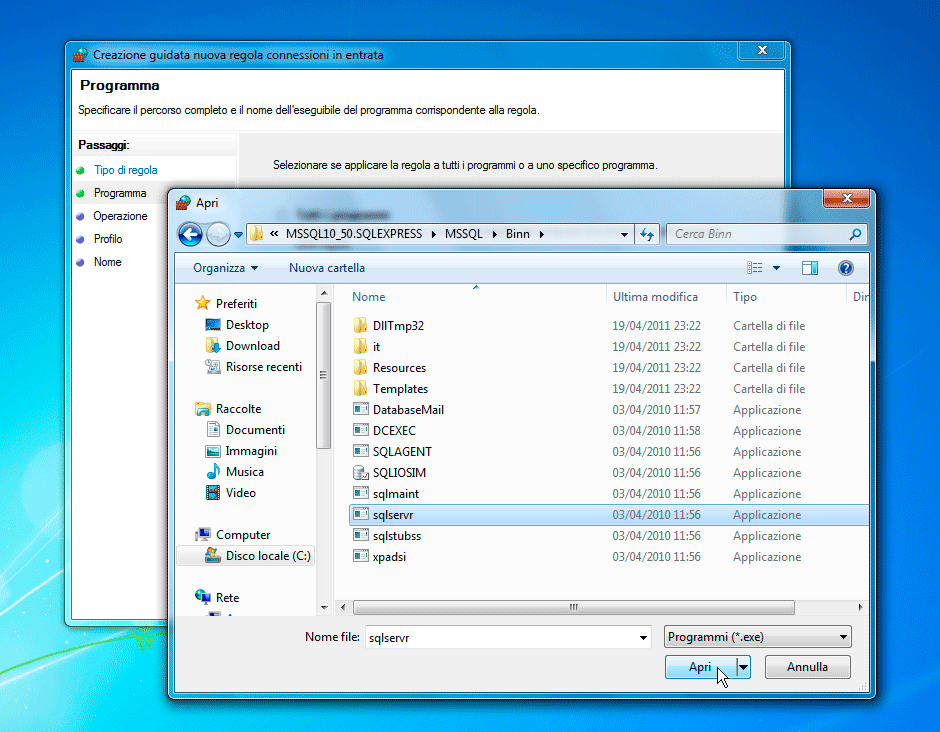The image size is (940, 732).
Task: Select Desktop in the navigation pane
Action: (247, 325)
